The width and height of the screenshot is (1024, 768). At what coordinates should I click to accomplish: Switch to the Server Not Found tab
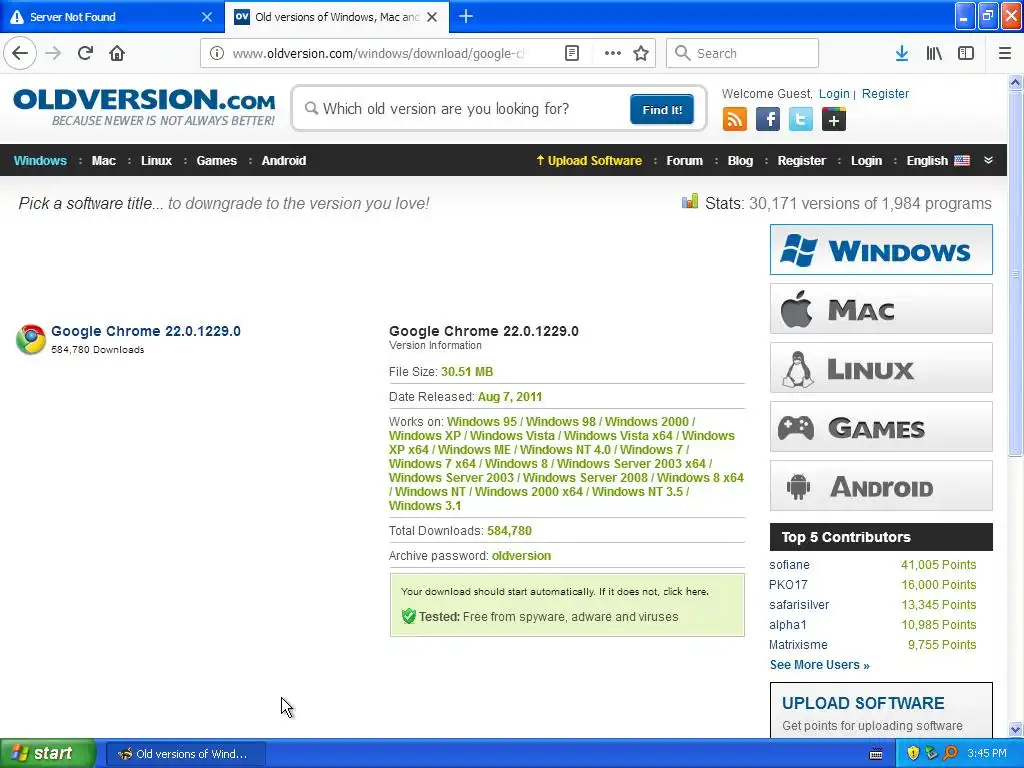[x=112, y=17]
